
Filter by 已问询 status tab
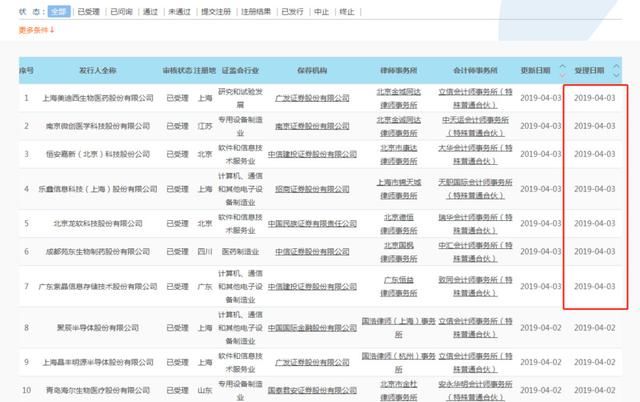pos(121,12)
